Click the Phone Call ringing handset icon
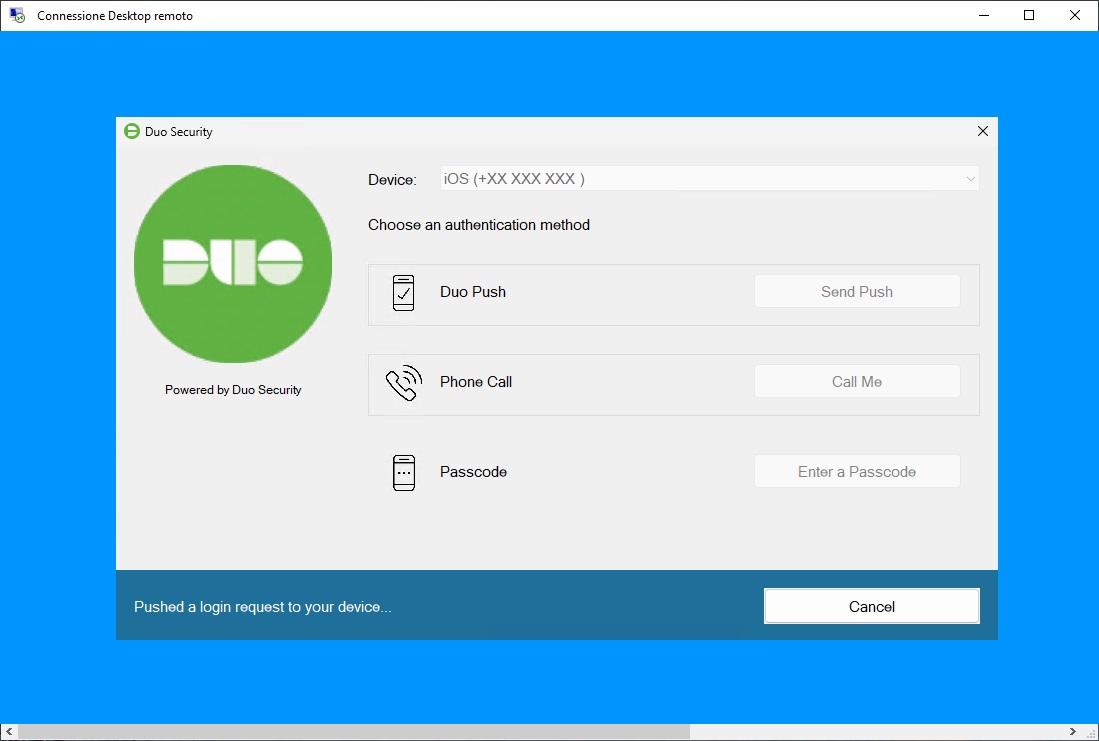The height and width of the screenshot is (741, 1099). (403, 383)
